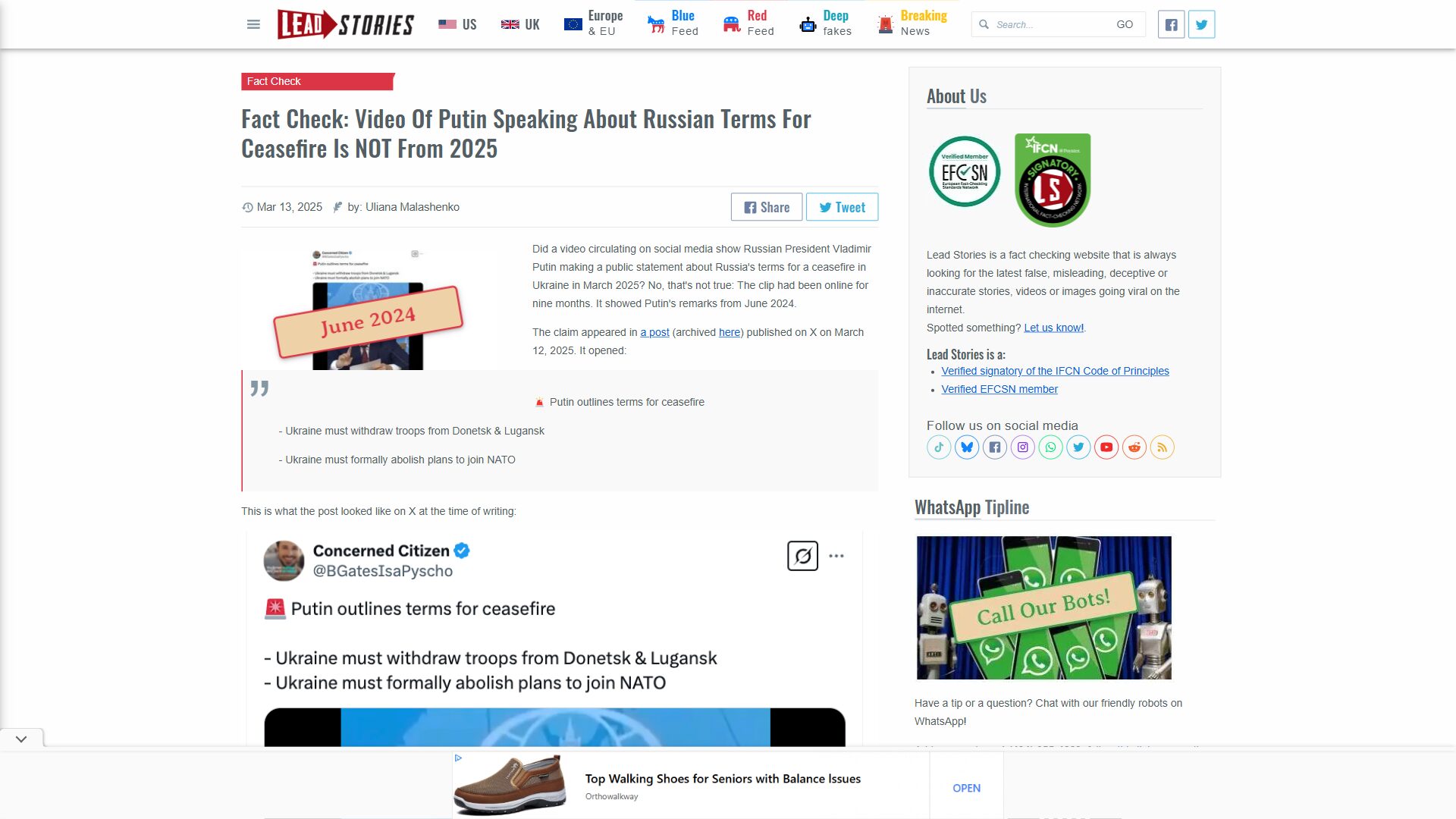Open the tweet's three-dot more menu
Screen dimensions: 1456x819
[836, 556]
